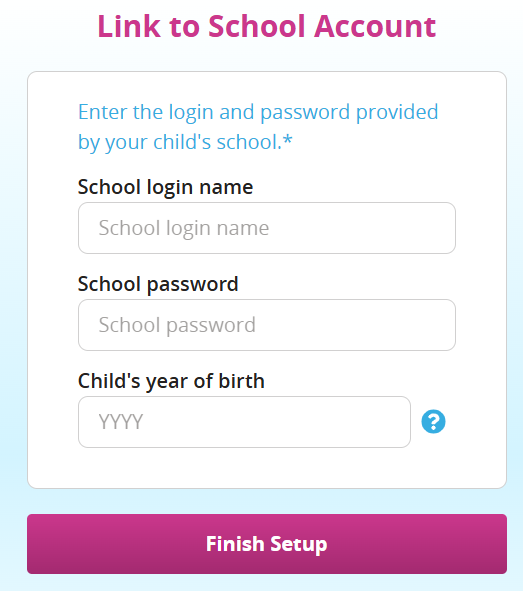Show help beside the YYYY field
Viewport: 523px width, 591px height.
tap(433, 421)
